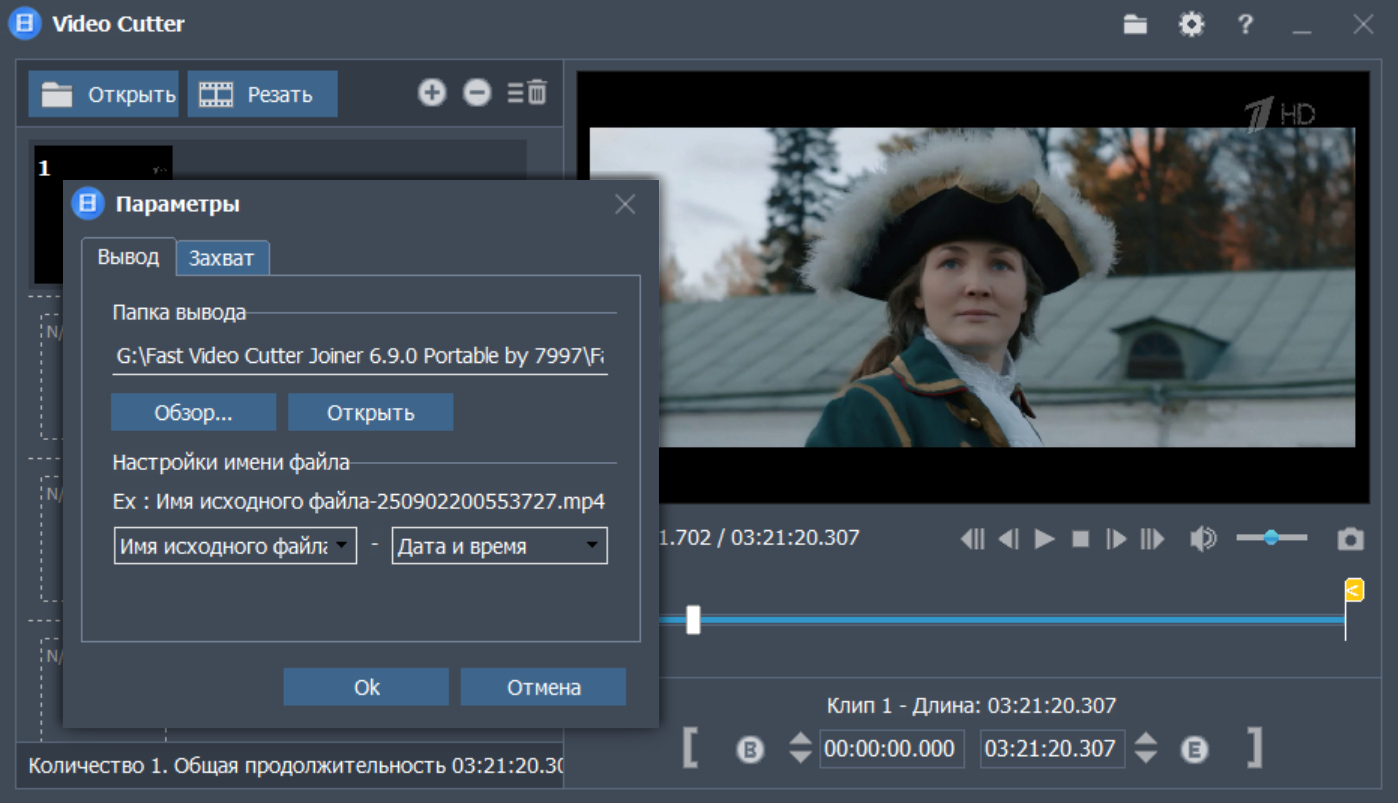Click the position time 03:21:20.307 readout
Image resolution: width=1398 pixels, height=803 pixels.
tap(795, 537)
